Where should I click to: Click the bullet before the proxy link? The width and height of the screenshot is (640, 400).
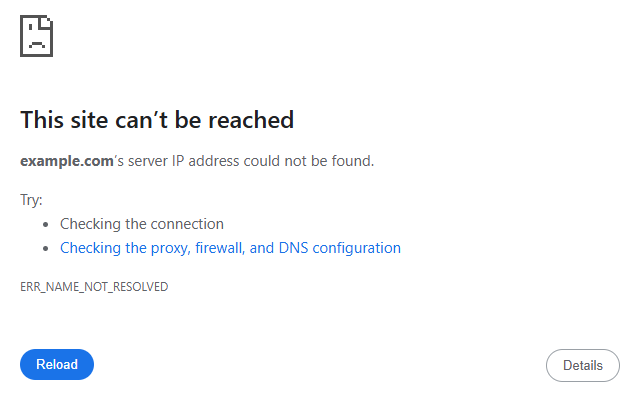point(46,249)
